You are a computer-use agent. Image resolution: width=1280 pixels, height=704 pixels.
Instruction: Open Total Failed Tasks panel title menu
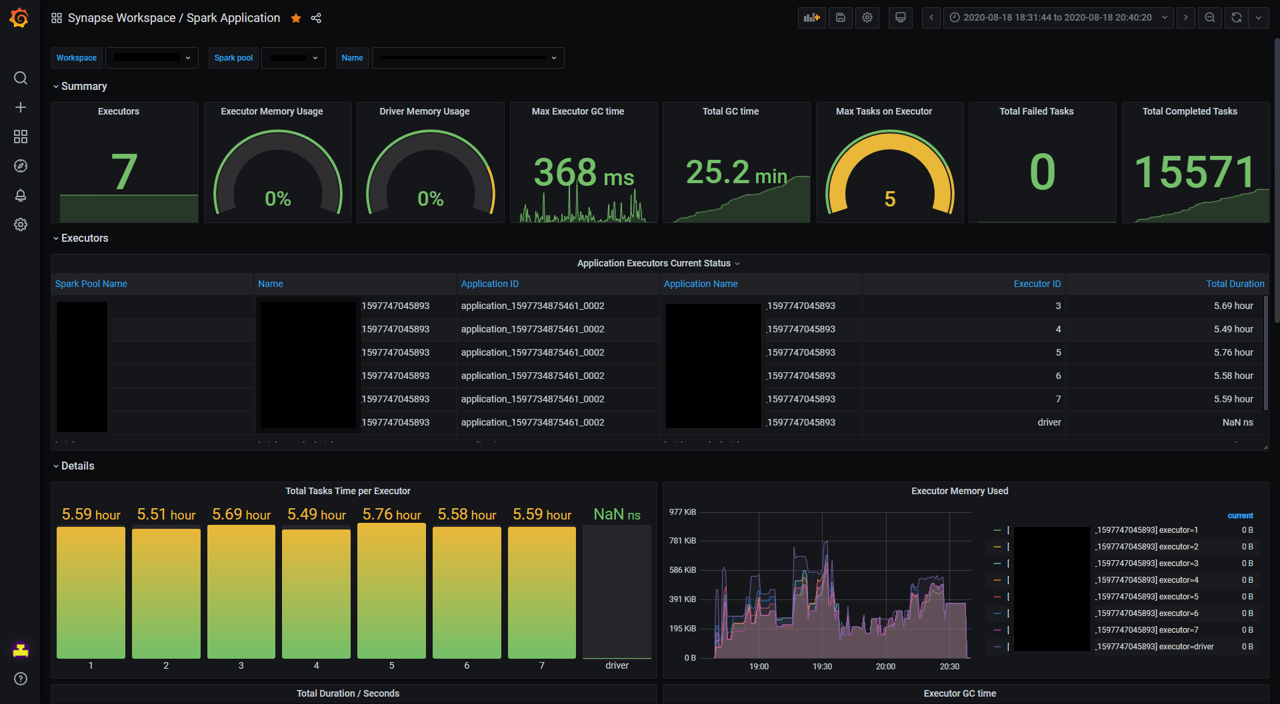[x=1036, y=112]
